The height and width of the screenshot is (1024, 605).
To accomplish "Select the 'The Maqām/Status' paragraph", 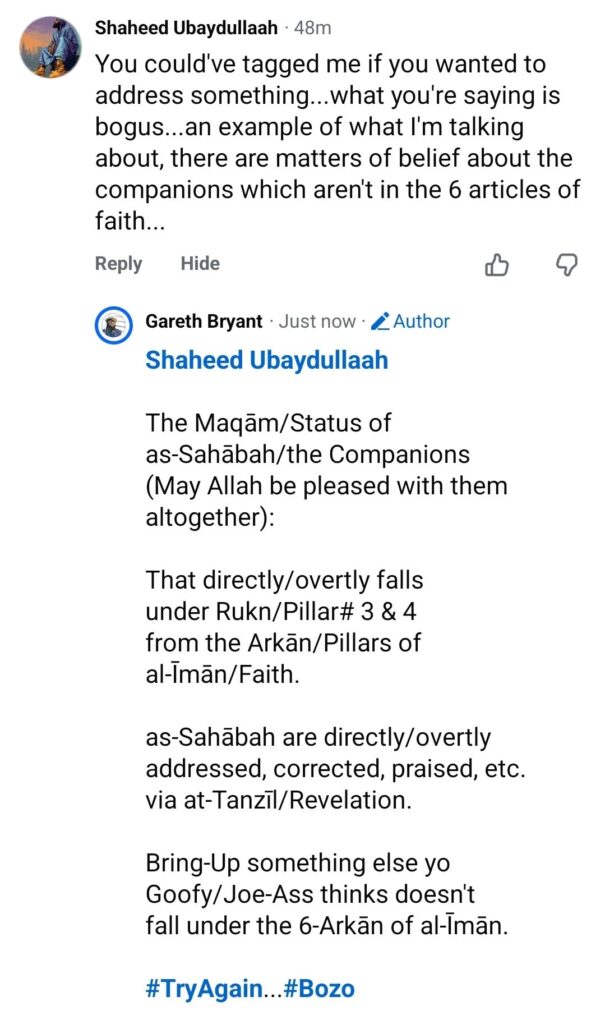I will (x=326, y=470).
